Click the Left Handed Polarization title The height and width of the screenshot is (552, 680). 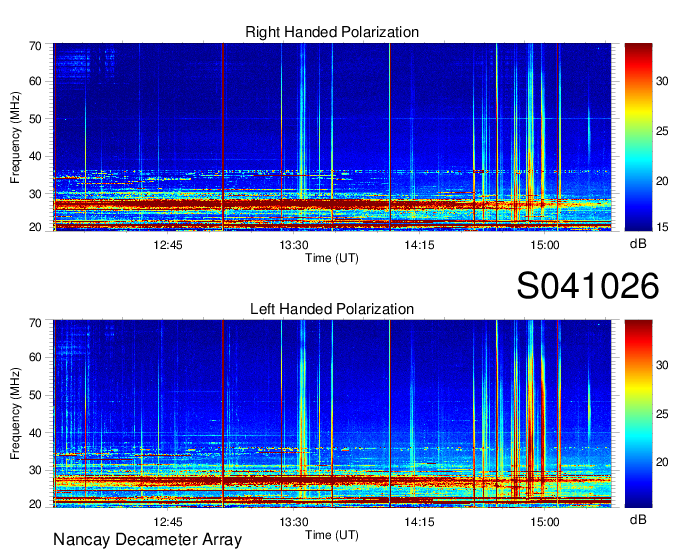click(x=332, y=309)
